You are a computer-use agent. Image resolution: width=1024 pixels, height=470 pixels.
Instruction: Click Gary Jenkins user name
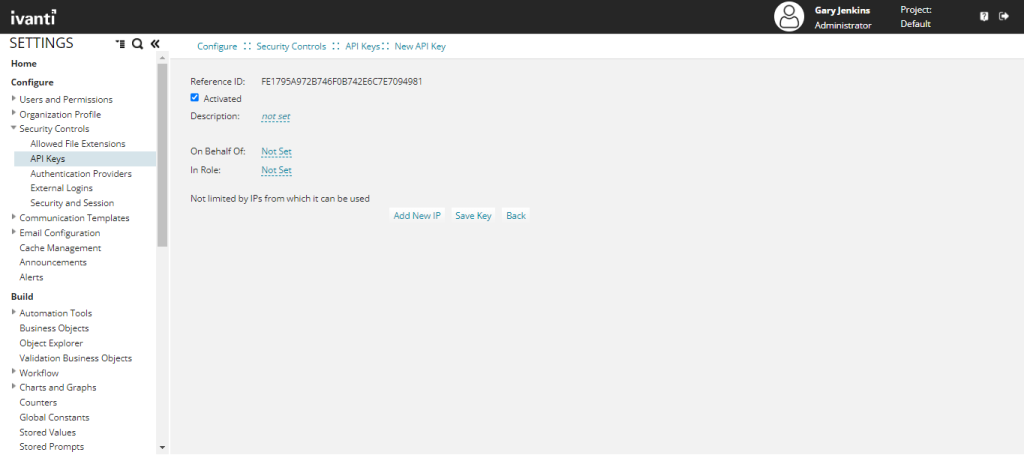pyautogui.click(x=842, y=10)
